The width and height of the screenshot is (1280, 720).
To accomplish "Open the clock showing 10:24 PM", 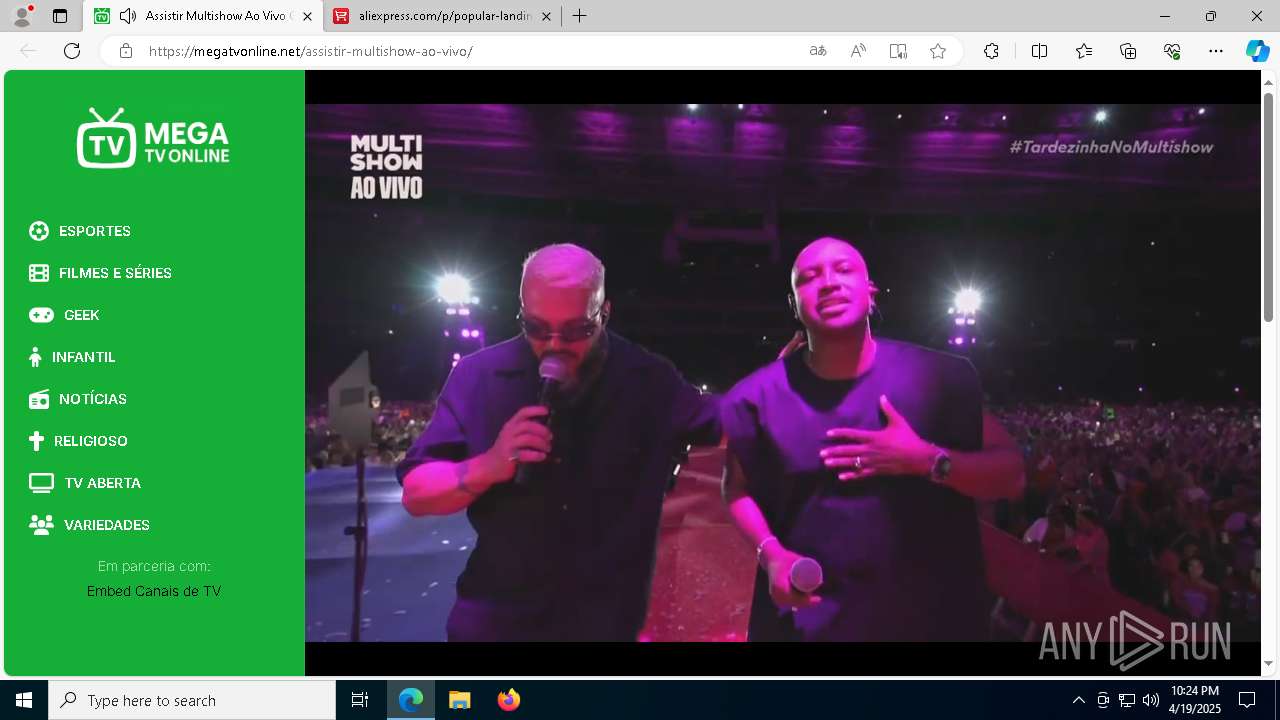I will (1194, 700).
